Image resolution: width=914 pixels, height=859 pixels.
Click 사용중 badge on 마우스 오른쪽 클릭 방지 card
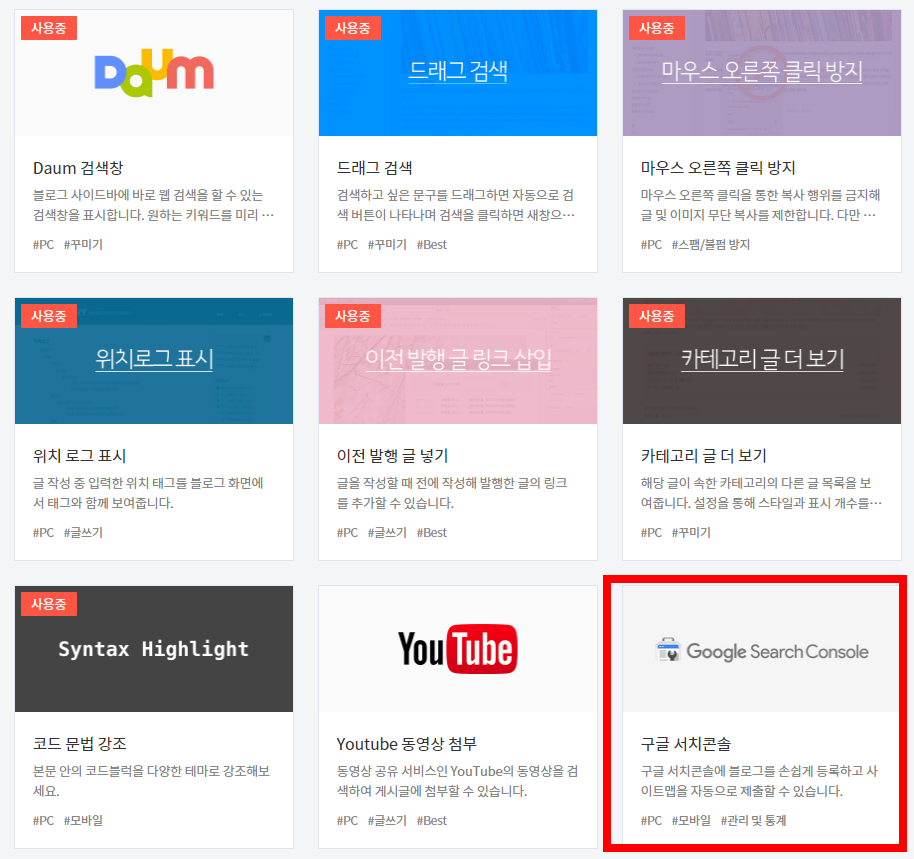(x=656, y=28)
